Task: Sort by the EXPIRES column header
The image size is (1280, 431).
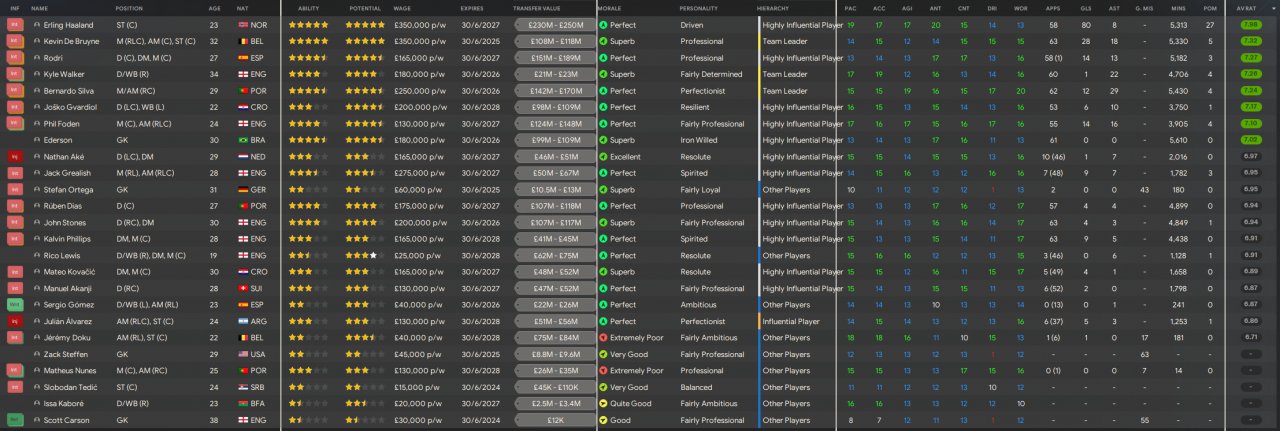Action: [x=472, y=8]
